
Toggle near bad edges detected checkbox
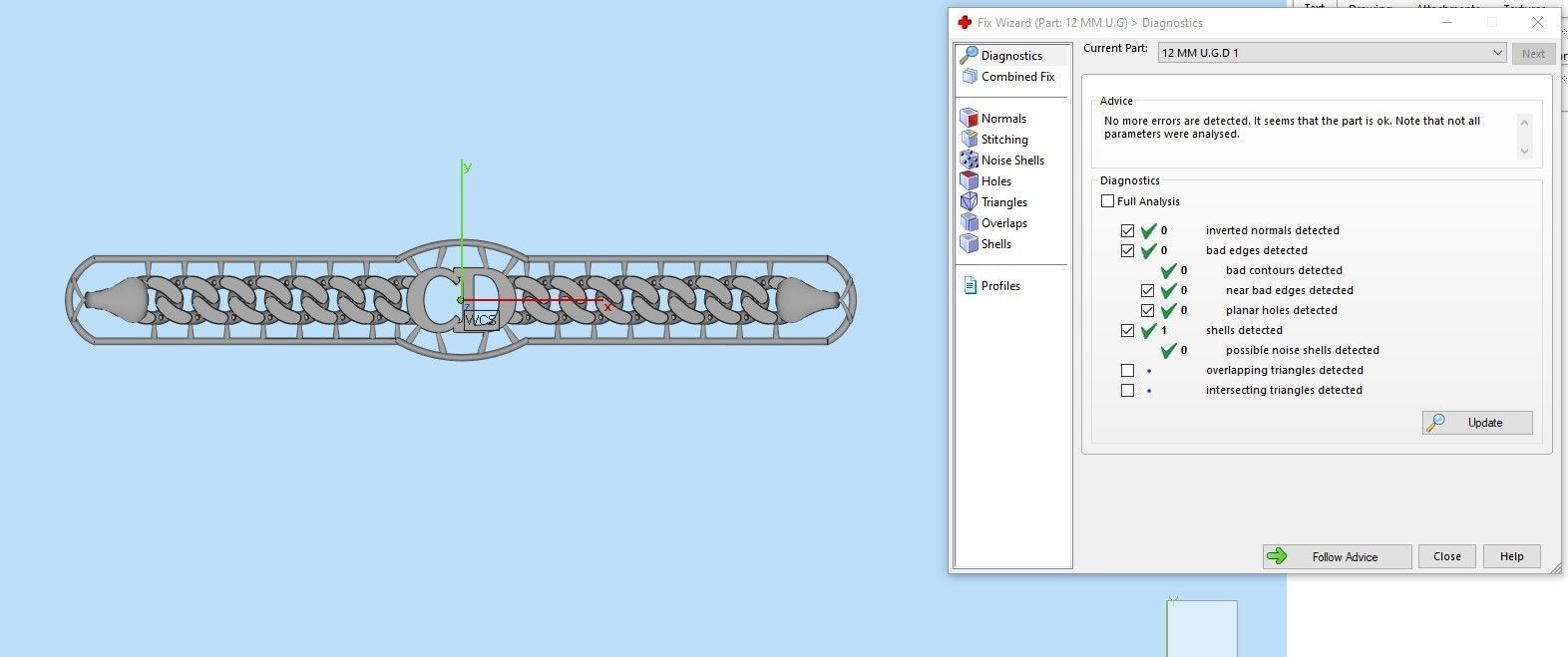tap(1147, 290)
